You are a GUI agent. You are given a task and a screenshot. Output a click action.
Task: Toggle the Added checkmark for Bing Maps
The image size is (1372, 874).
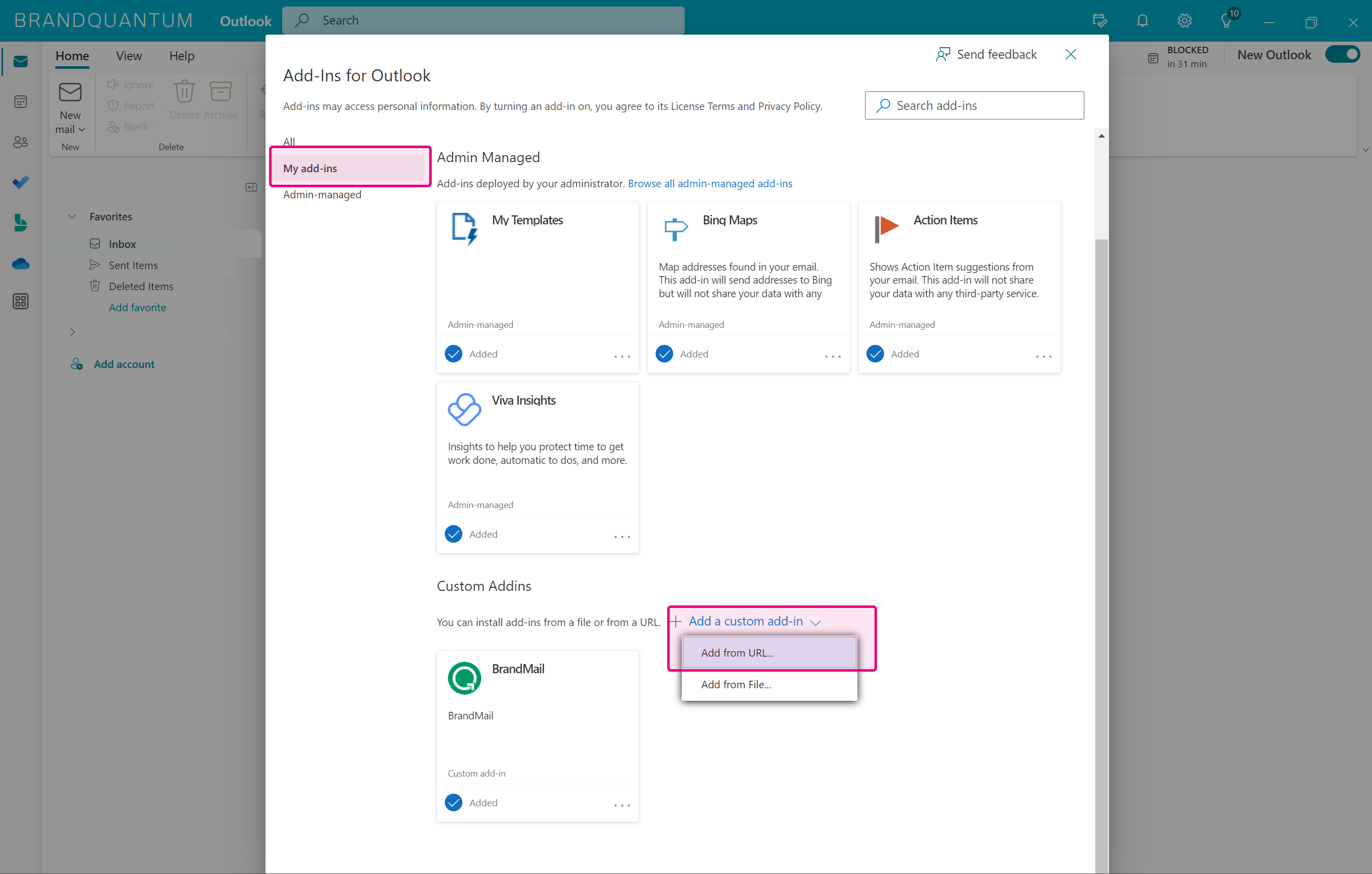click(664, 354)
